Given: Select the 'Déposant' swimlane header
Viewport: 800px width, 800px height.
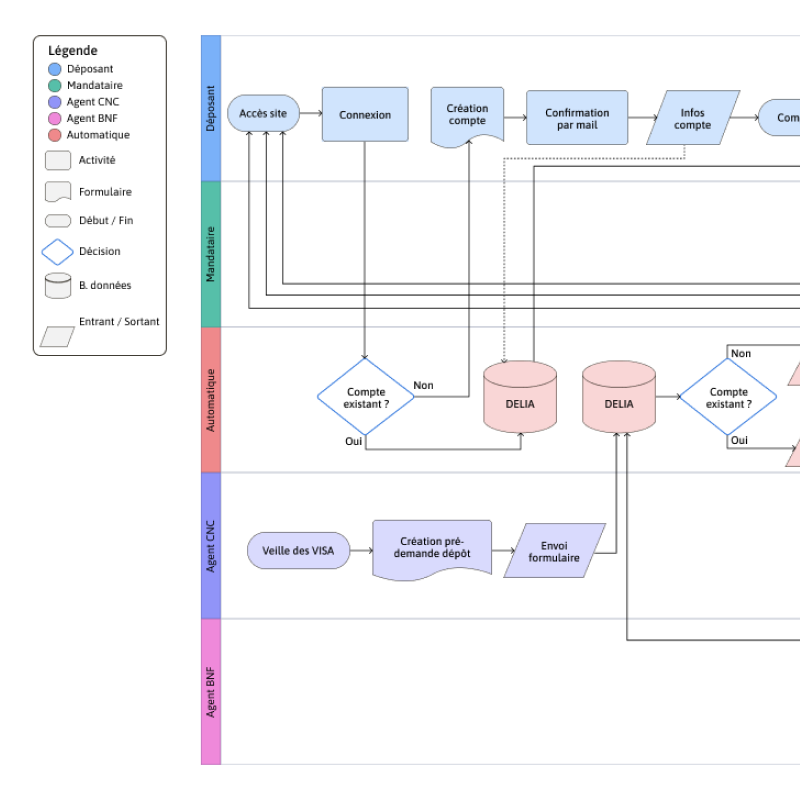Looking at the screenshot, I should (211, 108).
